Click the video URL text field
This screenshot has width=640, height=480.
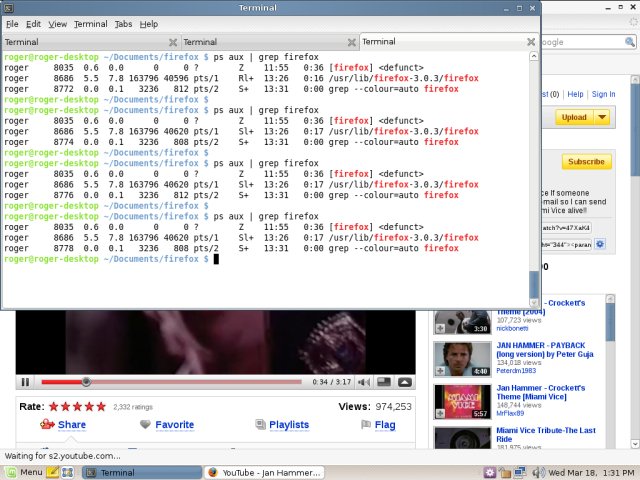coord(566,228)
